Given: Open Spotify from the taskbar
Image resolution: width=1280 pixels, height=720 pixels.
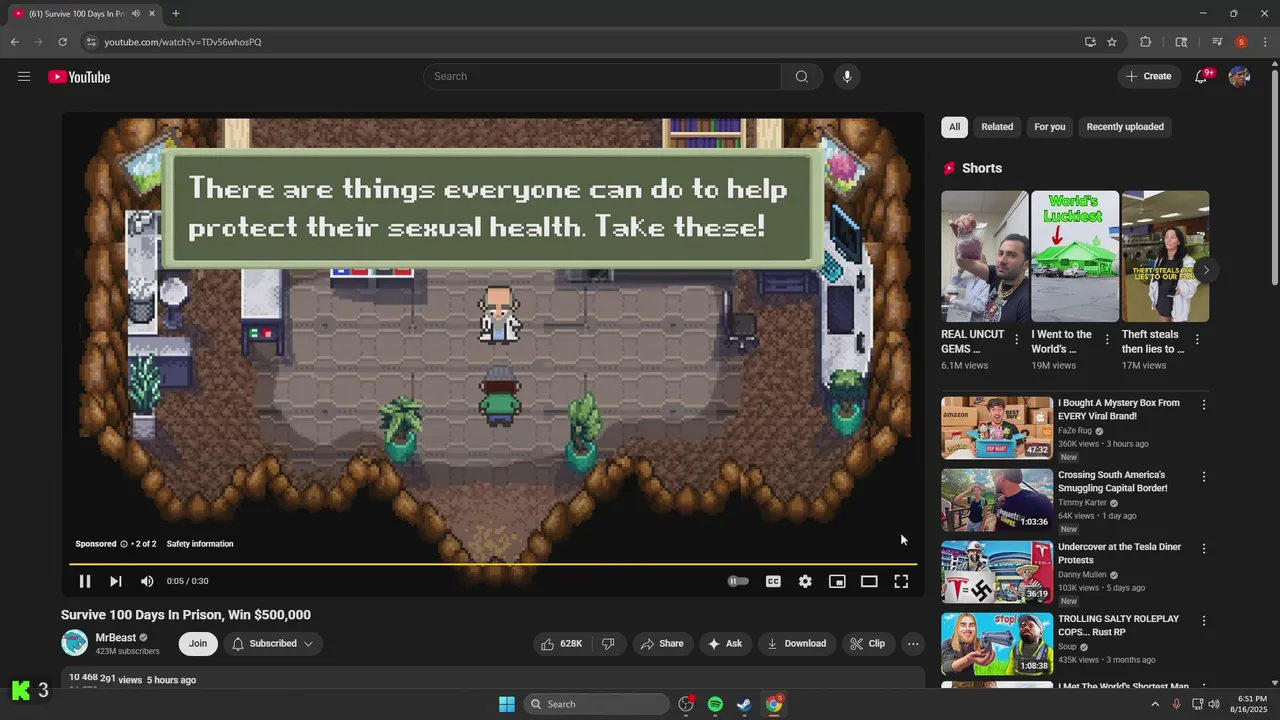Looking at the screenshot, I should click(x=715, y=704).
